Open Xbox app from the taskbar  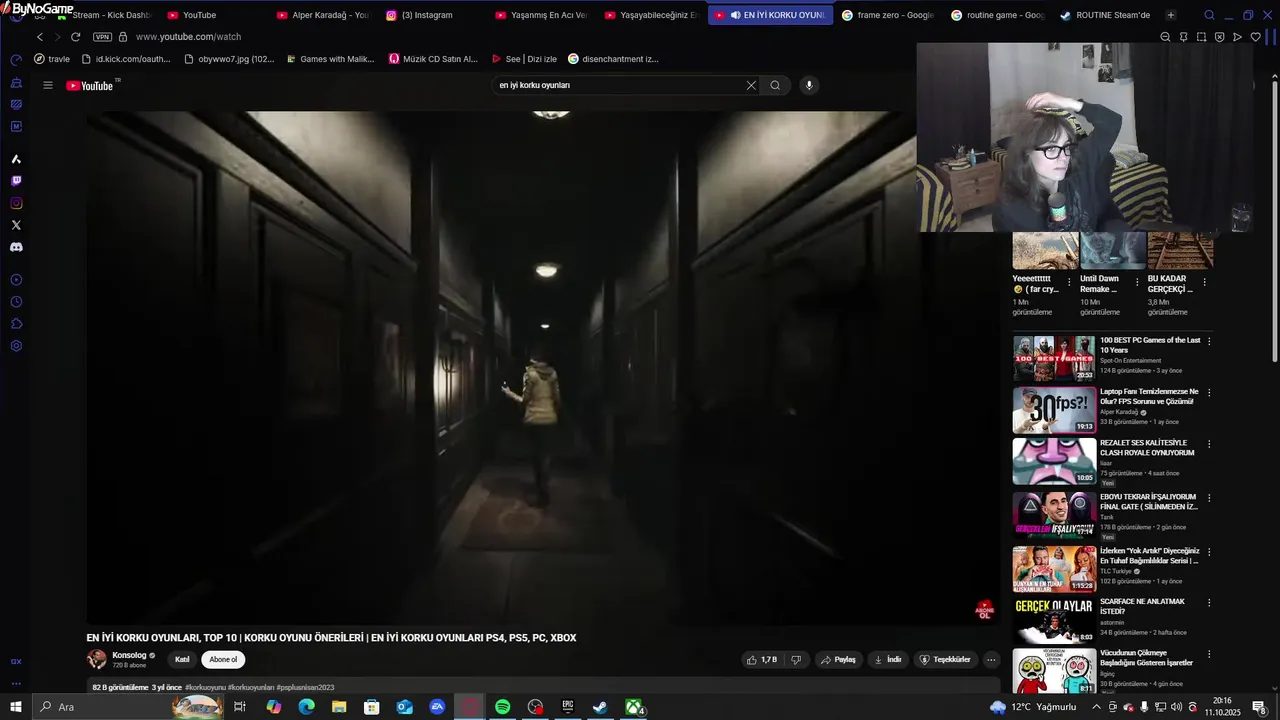coord(634,707)
